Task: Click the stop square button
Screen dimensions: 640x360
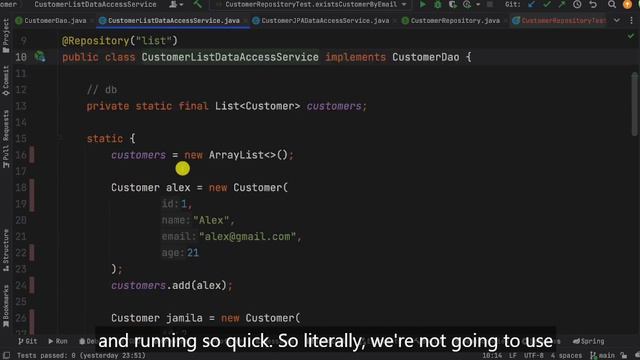Action: tap(490, 4)
